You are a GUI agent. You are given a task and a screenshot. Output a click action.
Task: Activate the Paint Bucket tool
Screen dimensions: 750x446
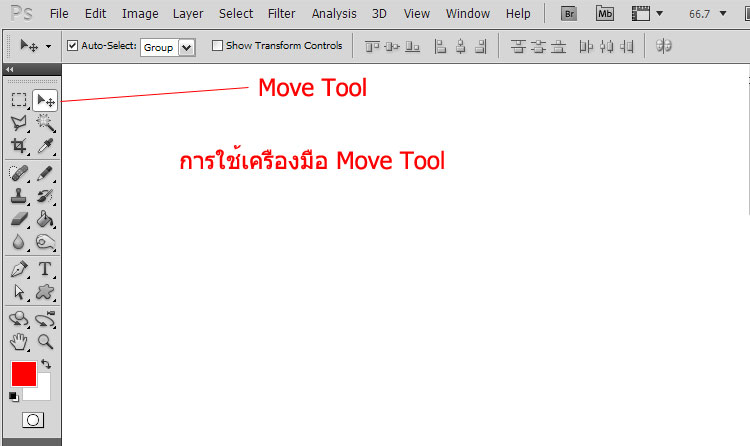(x=45, y=218)
